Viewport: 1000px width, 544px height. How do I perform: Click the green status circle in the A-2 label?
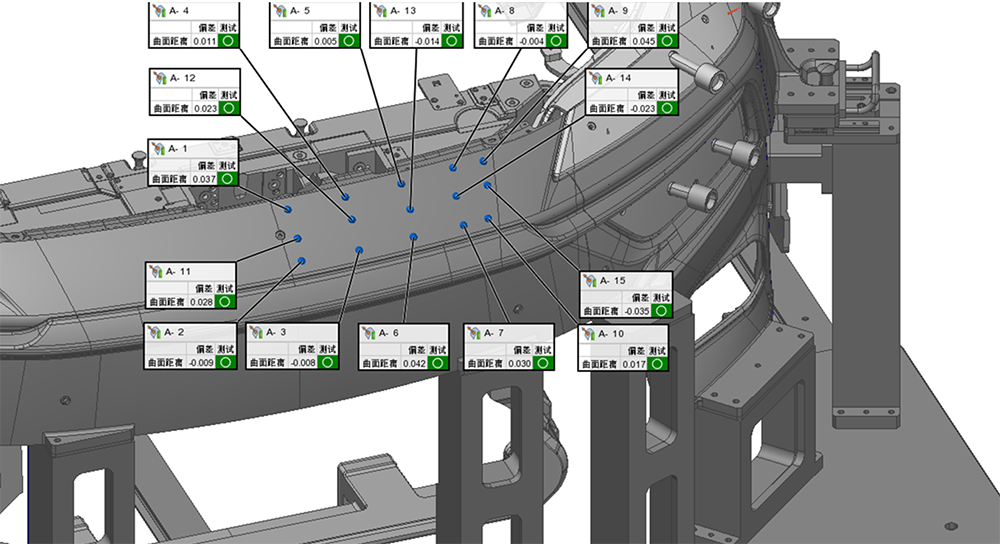tap(226, 363)
